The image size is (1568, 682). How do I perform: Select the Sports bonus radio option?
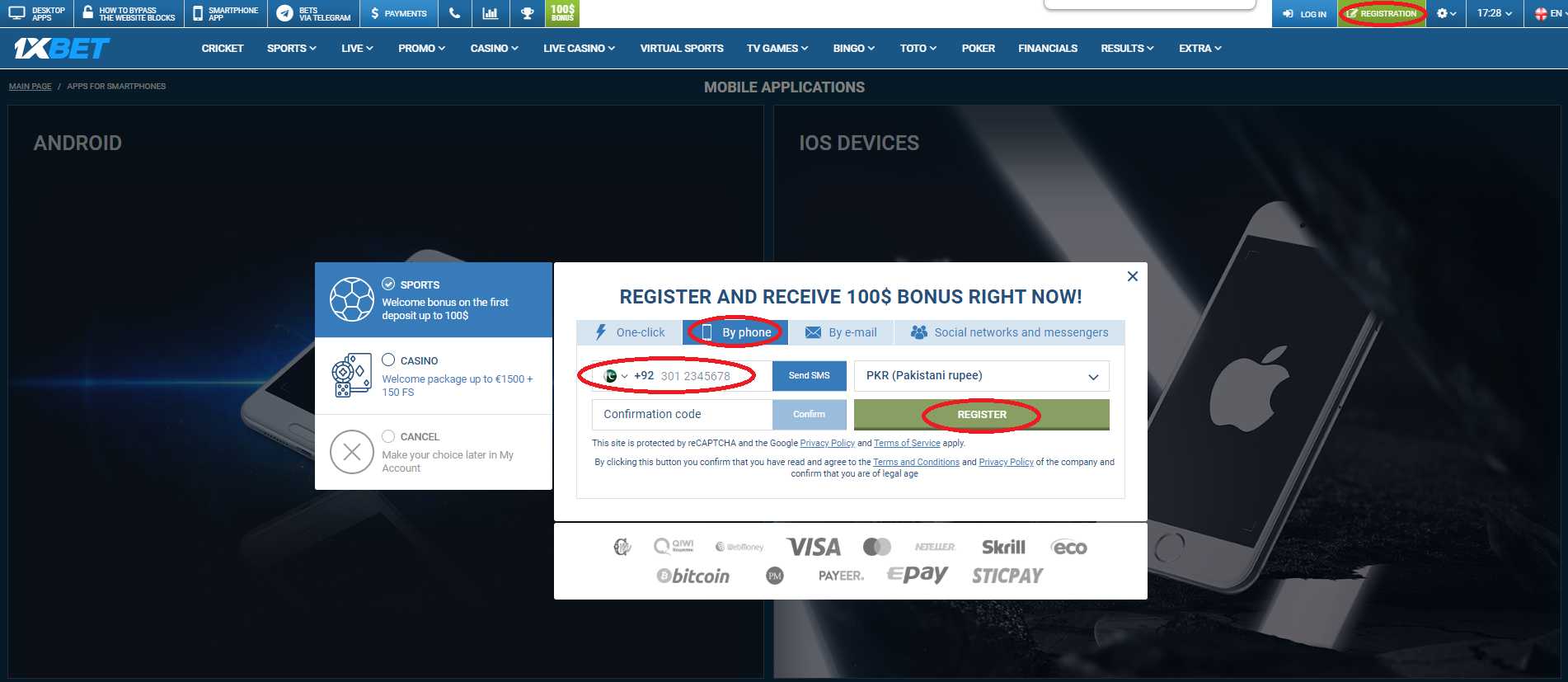pos(388,284)
